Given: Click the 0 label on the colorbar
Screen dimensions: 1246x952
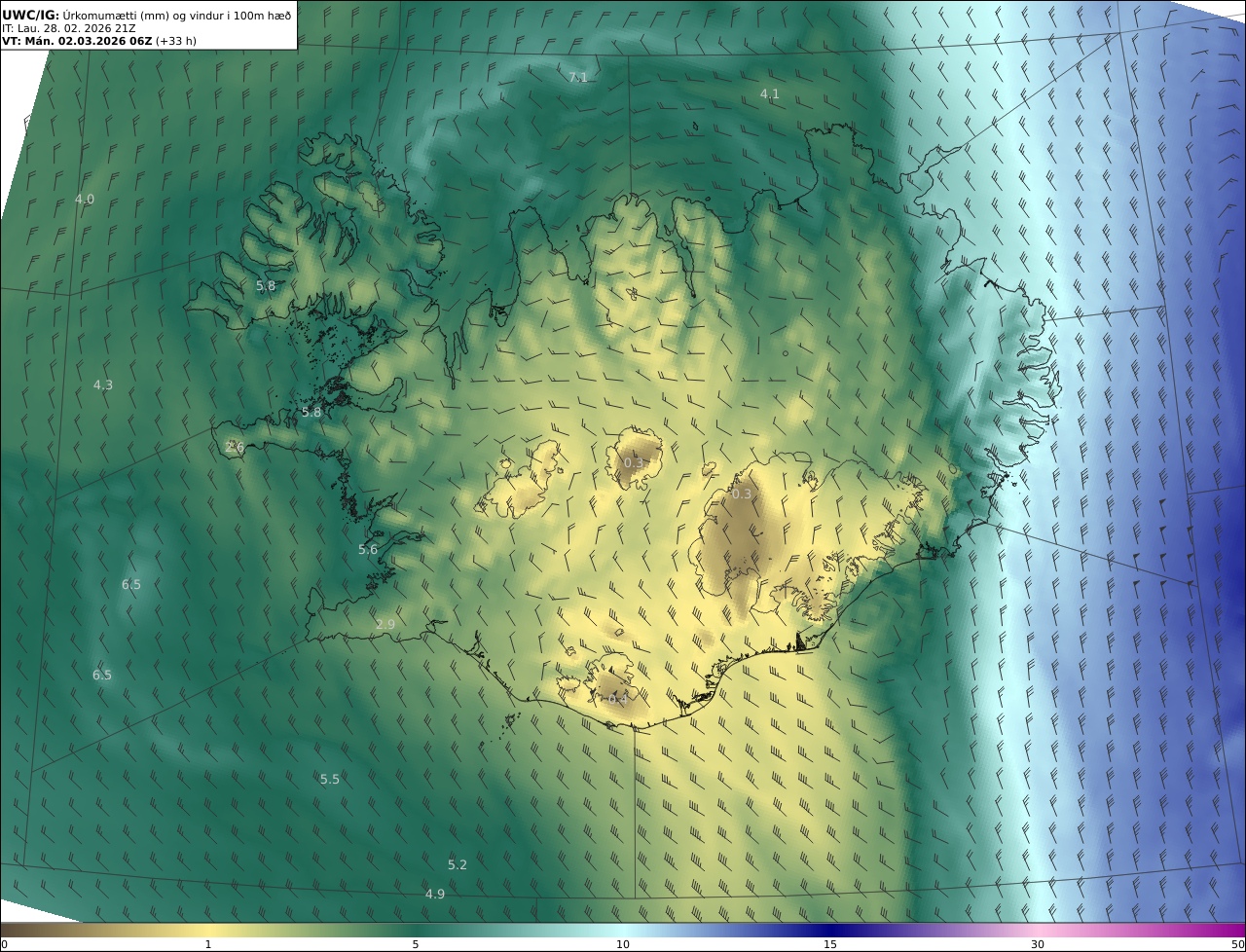Looking at the screenshot, I should (4, 944).
